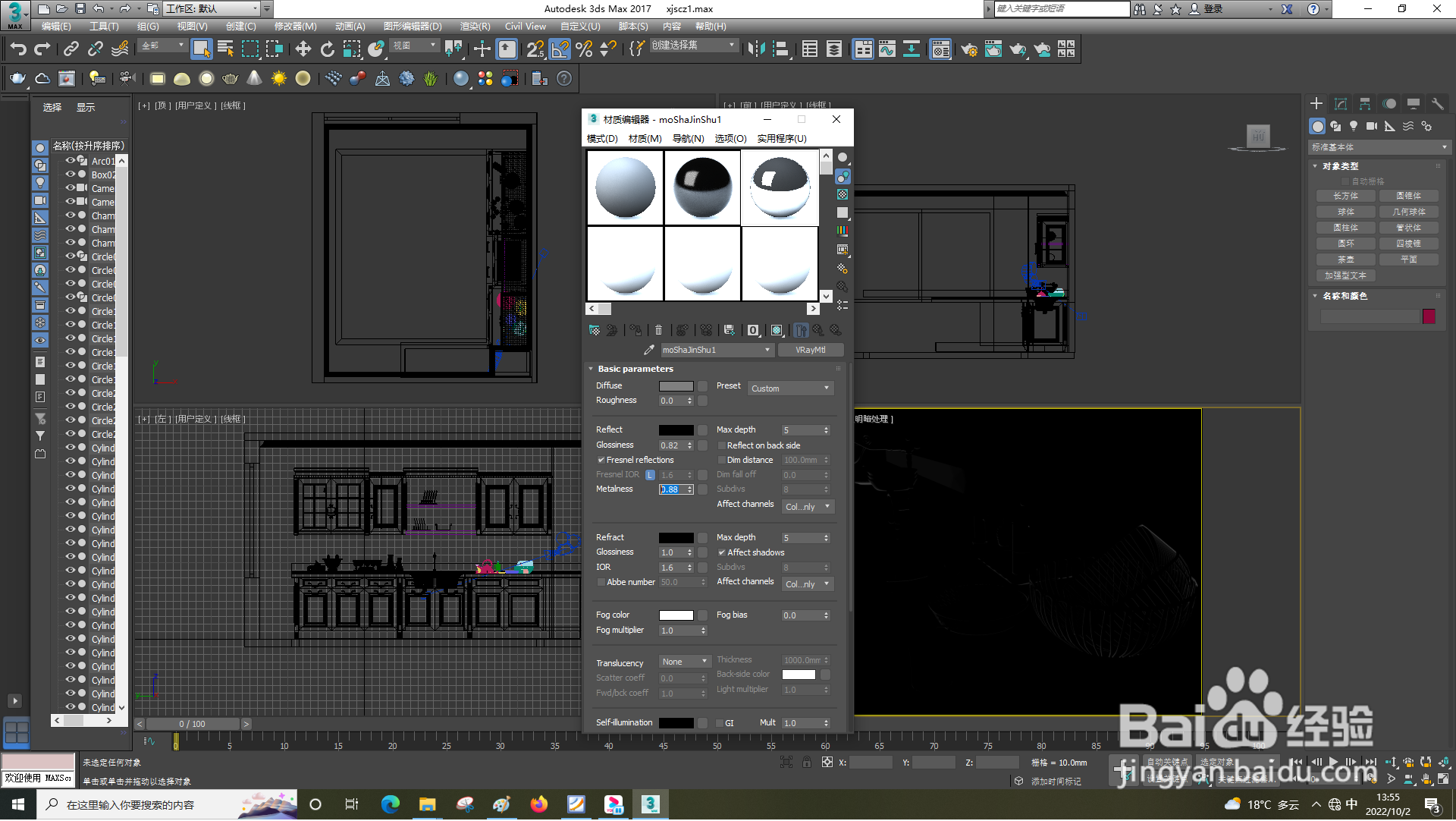
Task: Click the sun light icon in second toolbar
Action: (279, 79)
